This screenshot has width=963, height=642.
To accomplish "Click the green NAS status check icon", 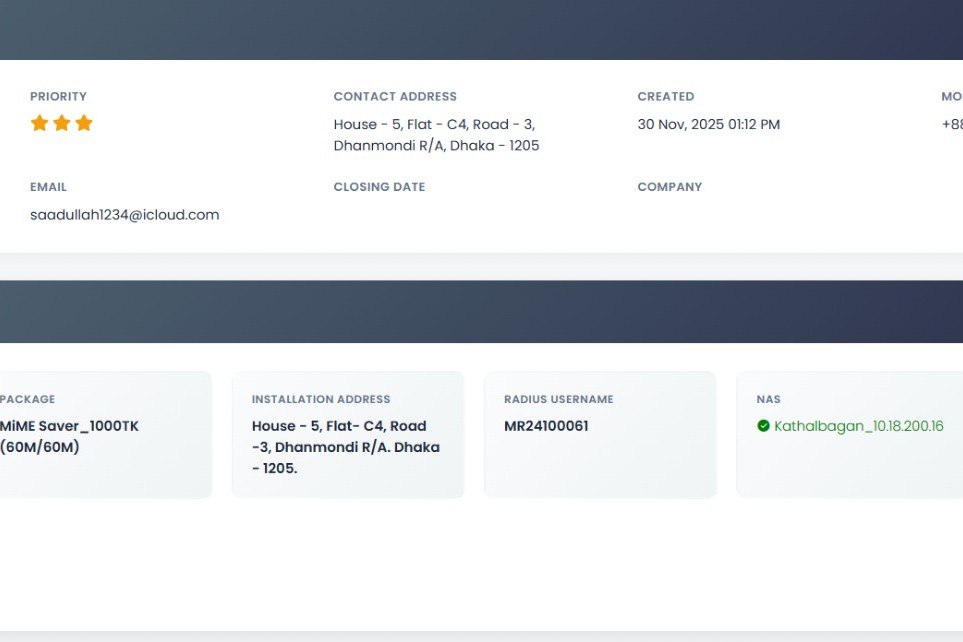I will click(x=764, y=426).
